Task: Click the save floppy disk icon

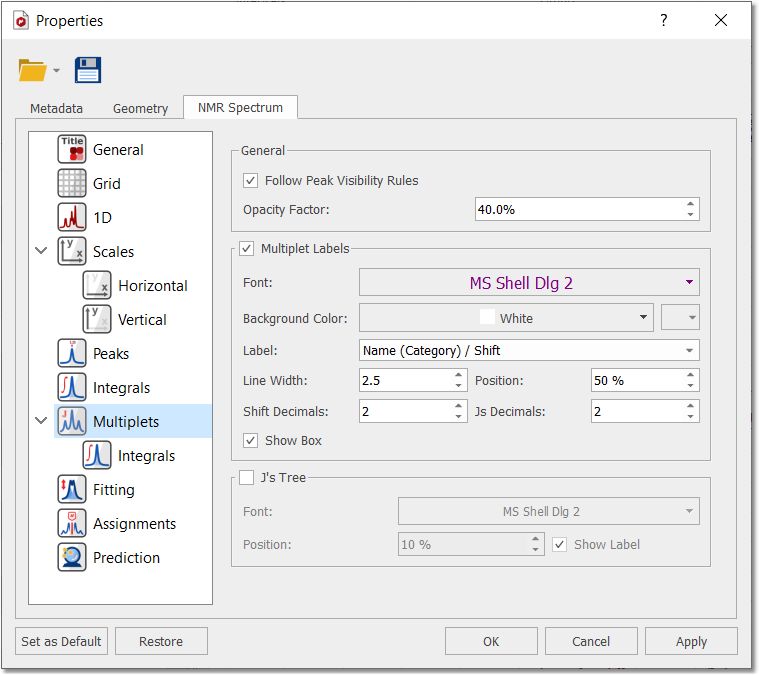Action: (88, 70)
